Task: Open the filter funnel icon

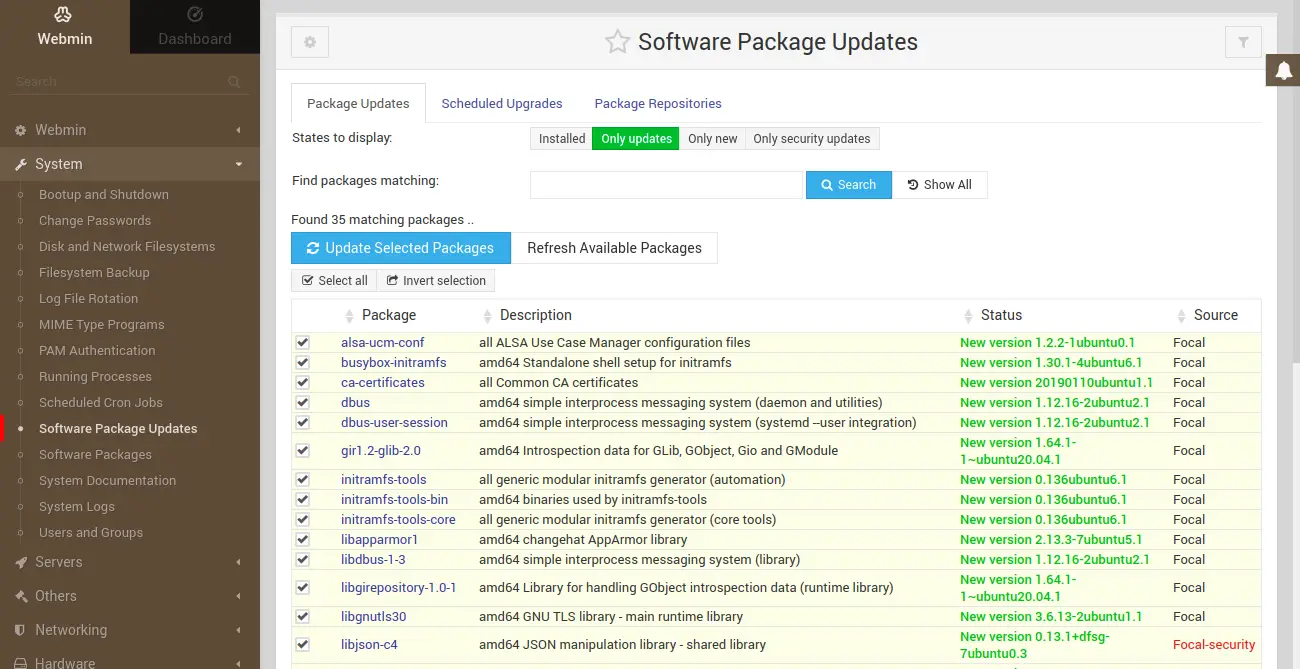Action: tap(1243, 42)
